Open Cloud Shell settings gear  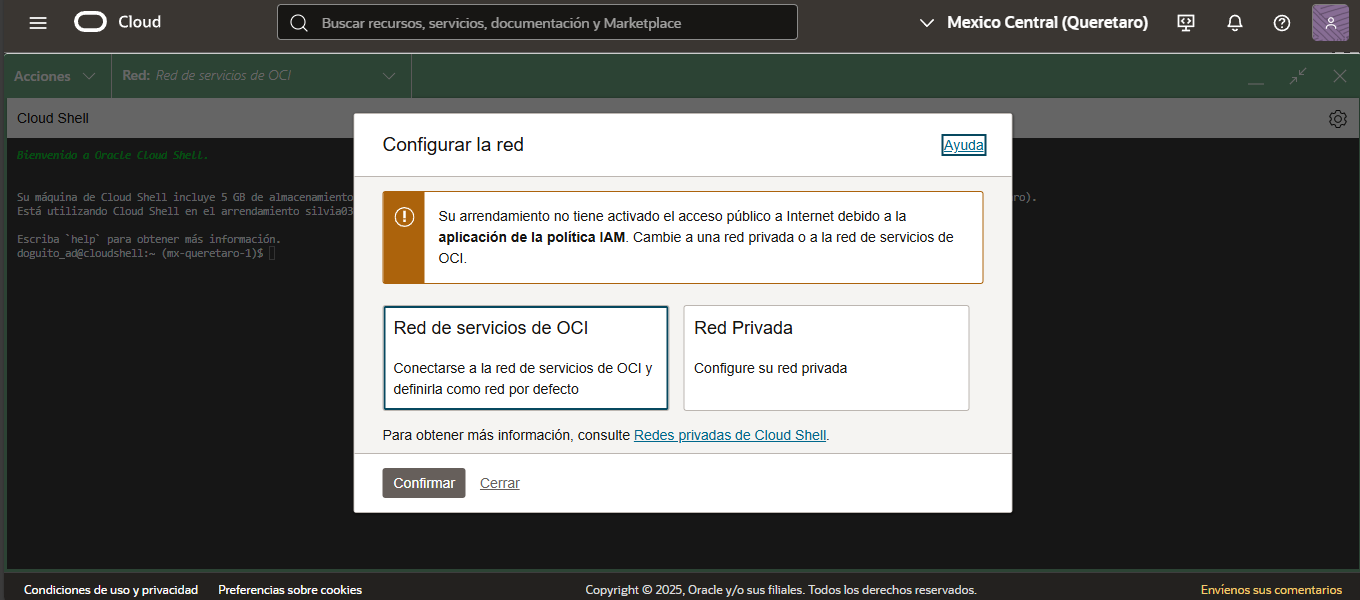point(1337,118)
